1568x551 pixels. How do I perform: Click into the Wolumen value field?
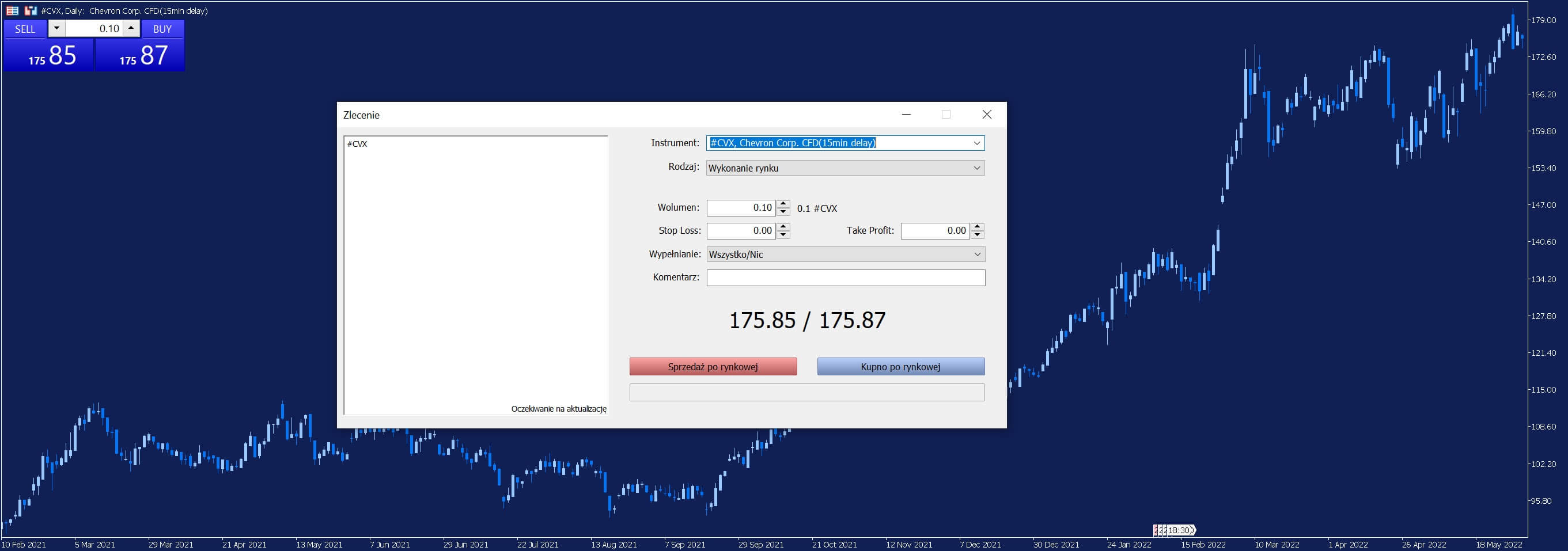(x=741, y=208)
